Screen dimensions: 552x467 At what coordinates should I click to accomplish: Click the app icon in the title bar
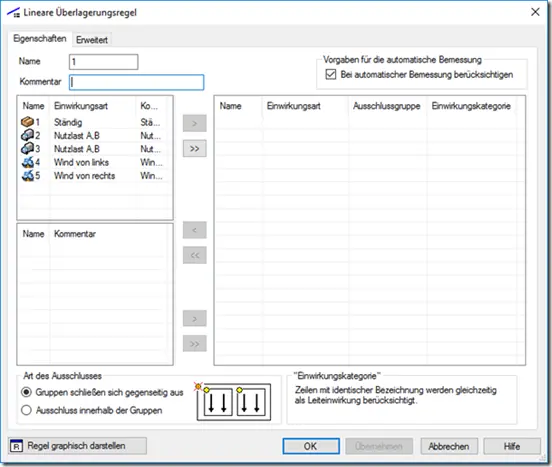(x=13, y=13)
